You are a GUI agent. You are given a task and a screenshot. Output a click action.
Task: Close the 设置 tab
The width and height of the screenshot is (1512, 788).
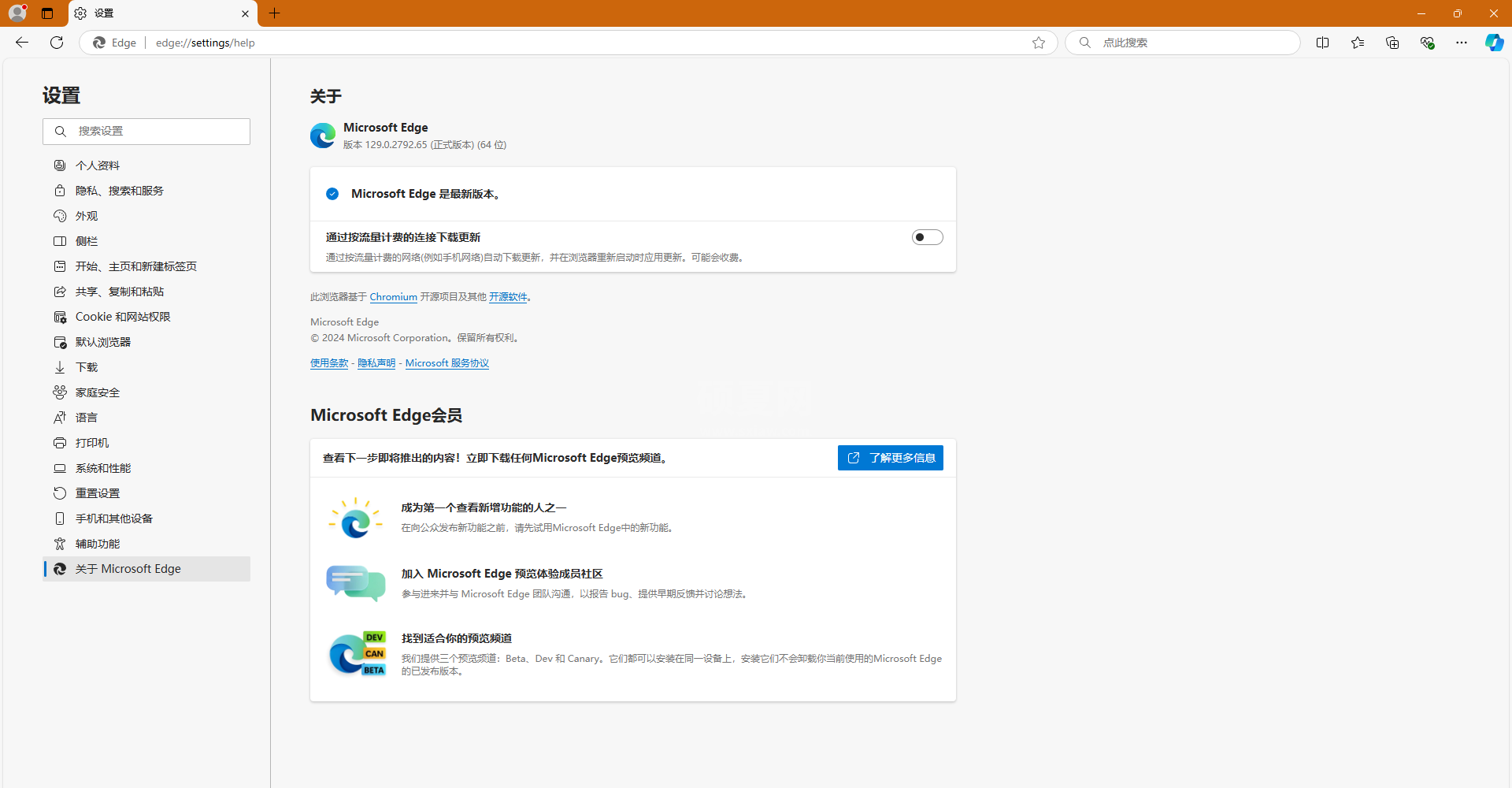click(245, 13)
